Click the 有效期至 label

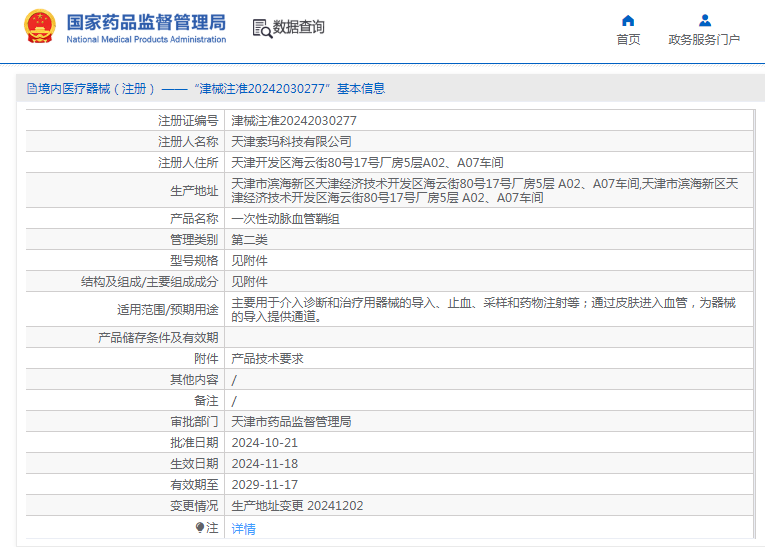point(194,485)
